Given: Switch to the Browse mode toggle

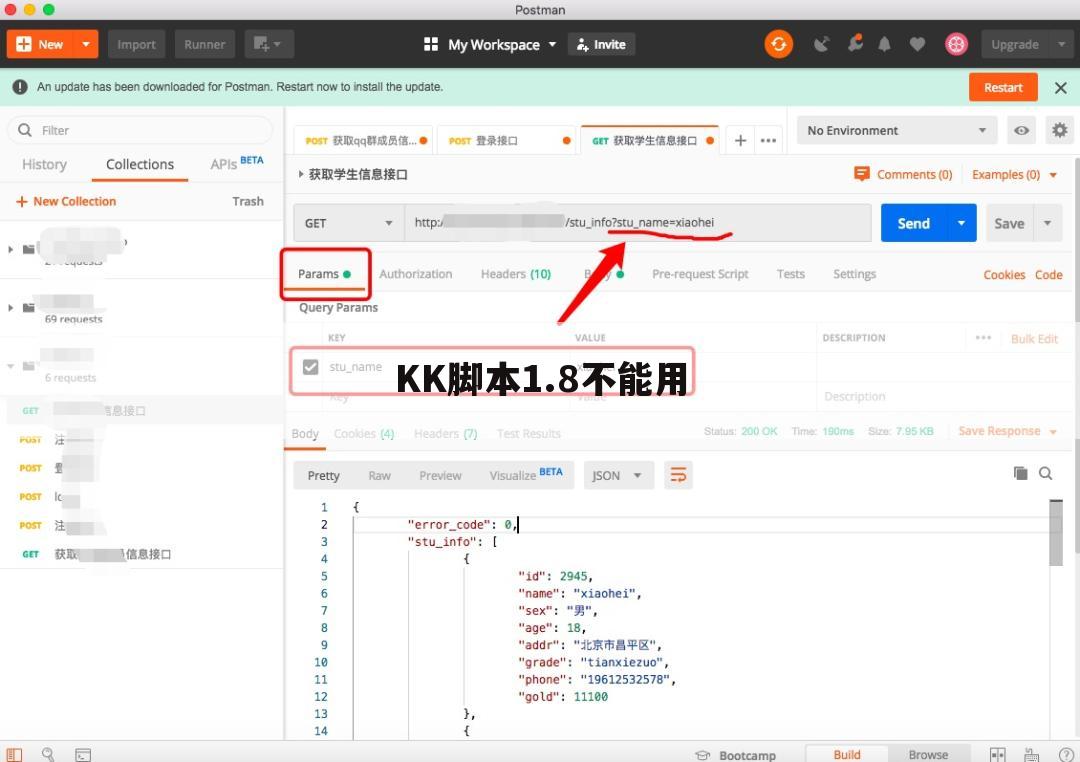Looking at the screenshot, I should click(x=928, y=754).
